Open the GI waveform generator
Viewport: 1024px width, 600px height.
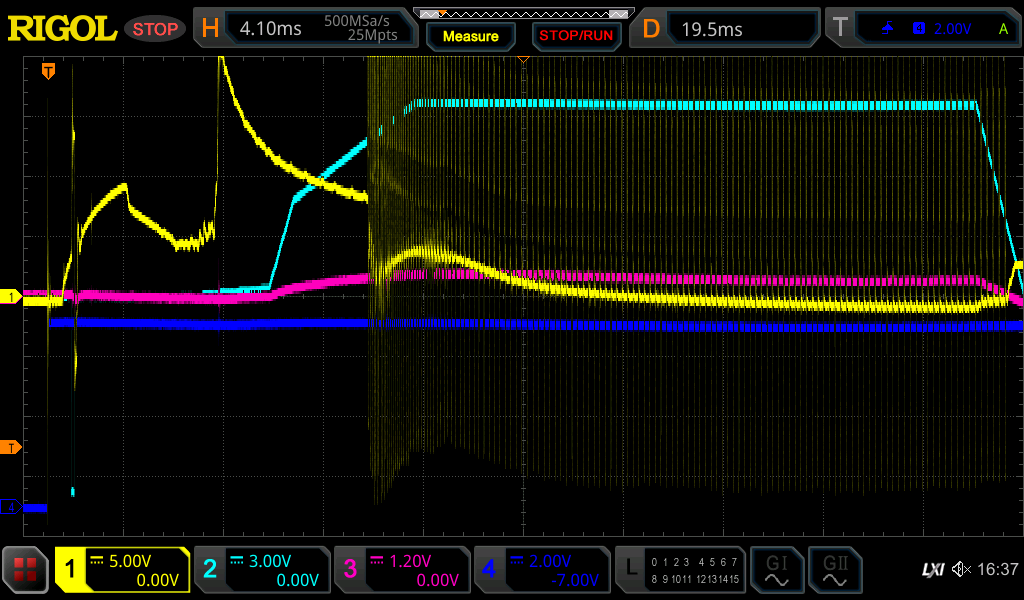pyautogui.click(x=777, y=570)
